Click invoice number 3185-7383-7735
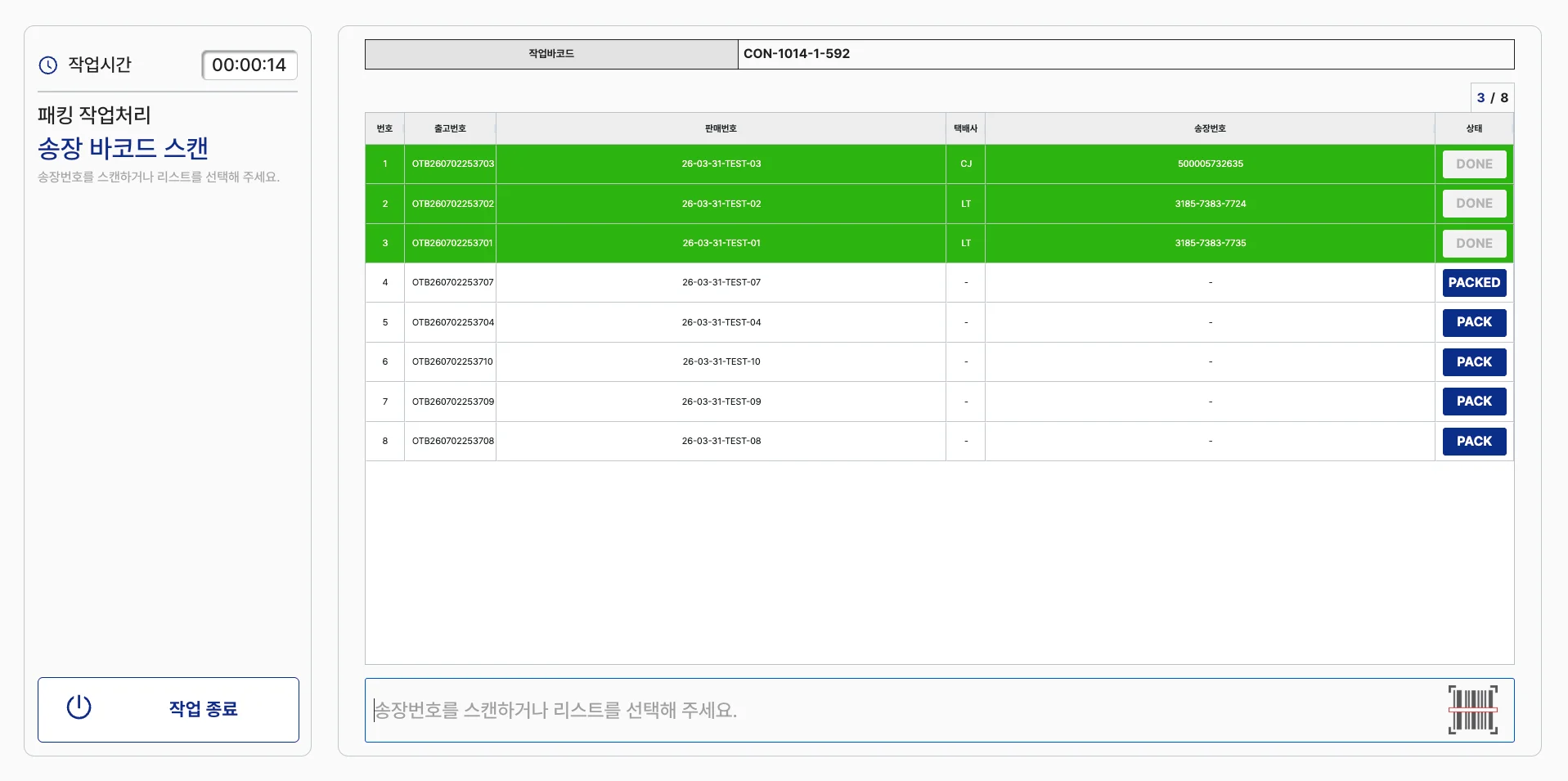Image resolution: width=1568 pixels, height=781 pixels. click(1211, 243)
